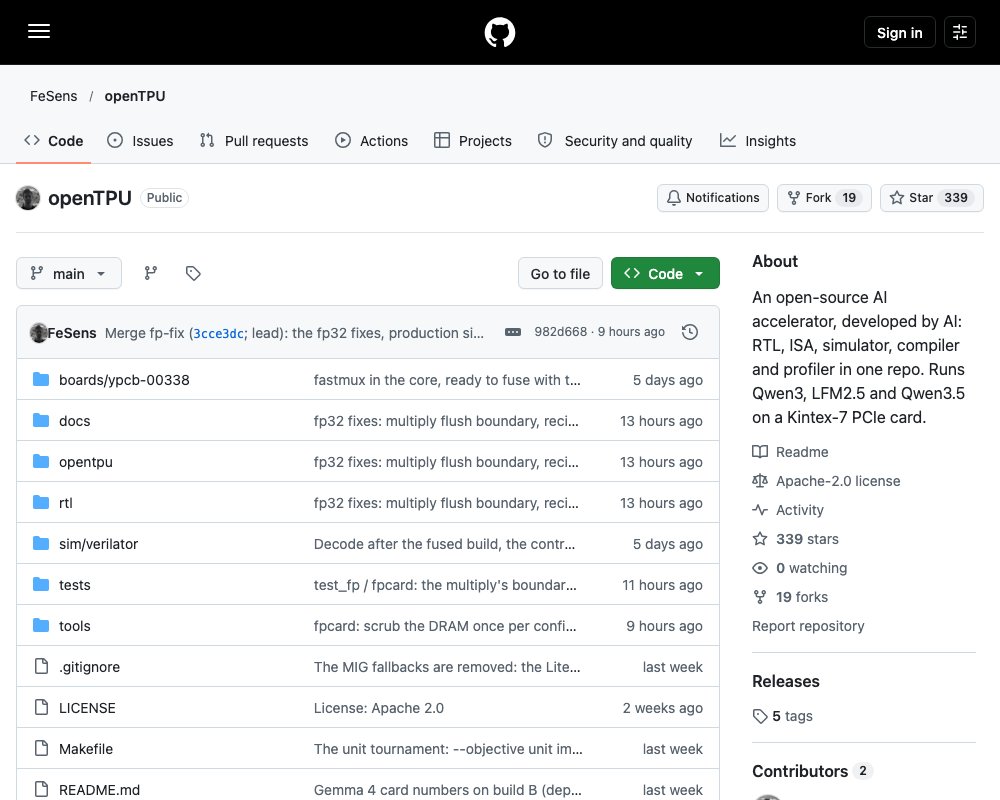This screenshot has width=1000, height=800.
Task: Go to the Actions tab
Action: pyautogui.click(x=371, y=141)
